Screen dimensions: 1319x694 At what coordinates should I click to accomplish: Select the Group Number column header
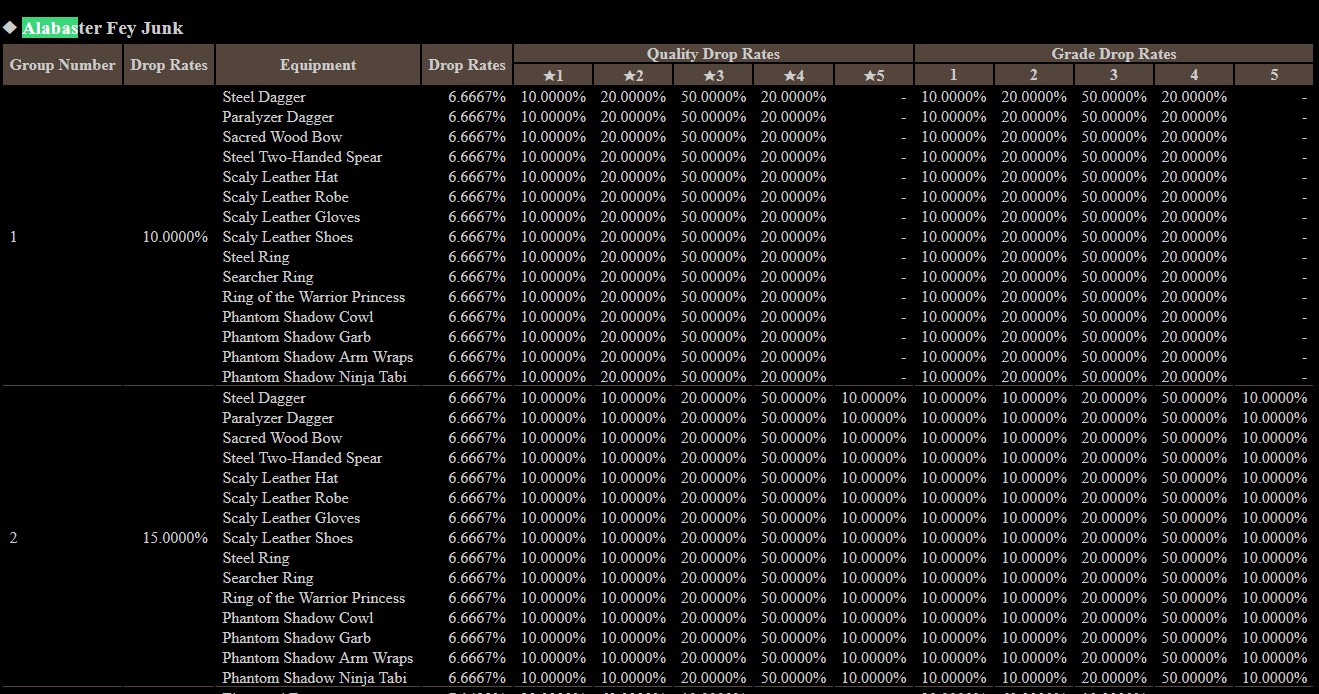click(x=63, y=65)
